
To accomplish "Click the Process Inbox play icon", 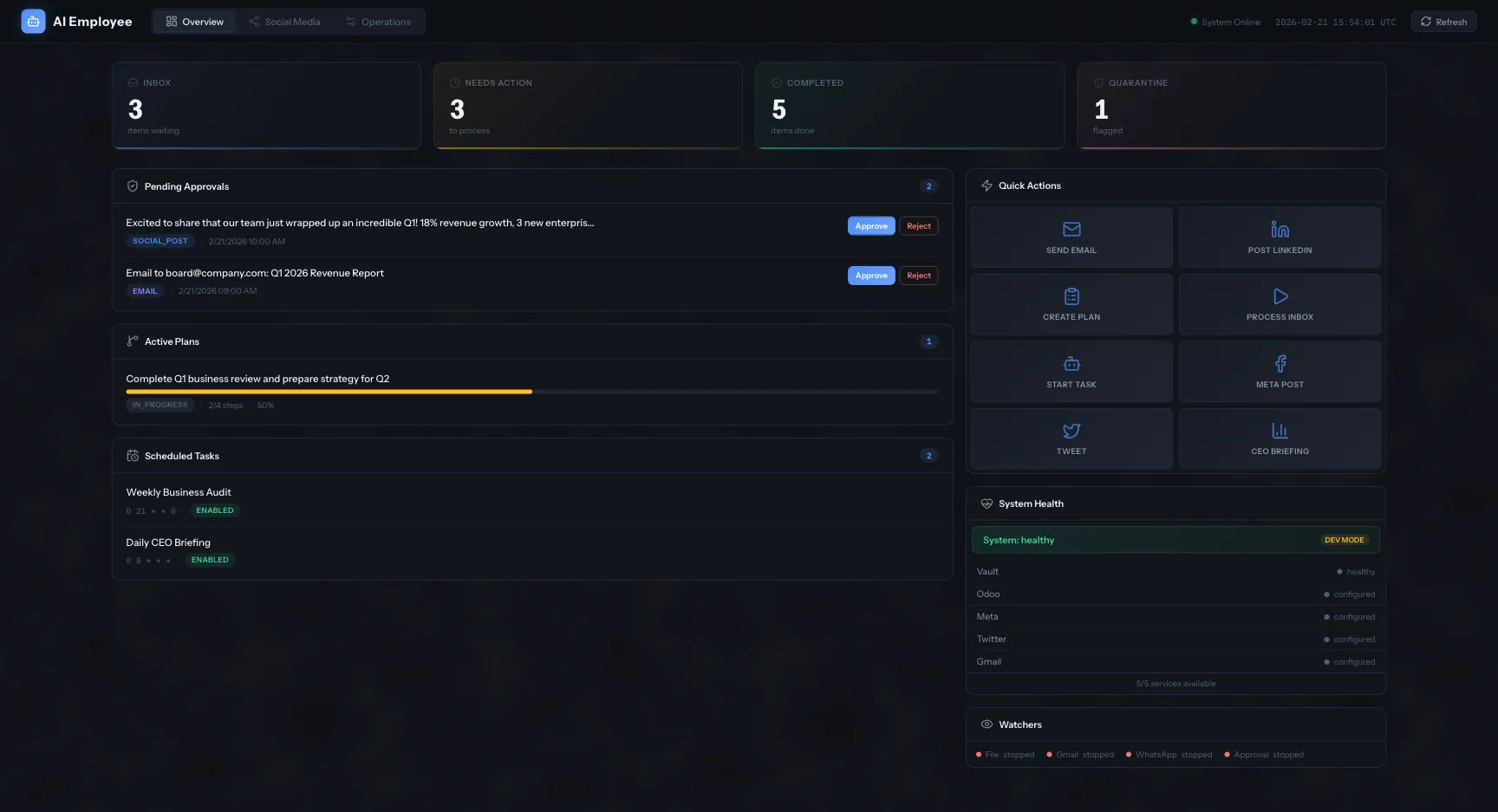I will 1280,296.
